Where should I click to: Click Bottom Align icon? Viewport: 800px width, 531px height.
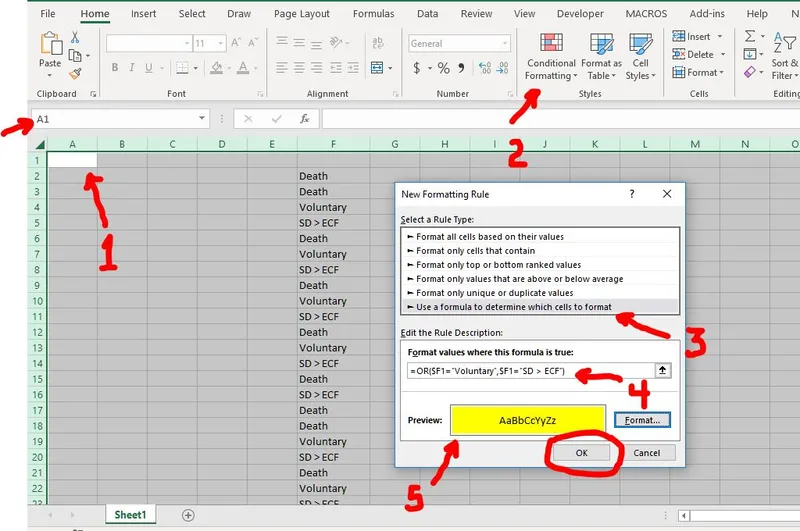point(316,44)
